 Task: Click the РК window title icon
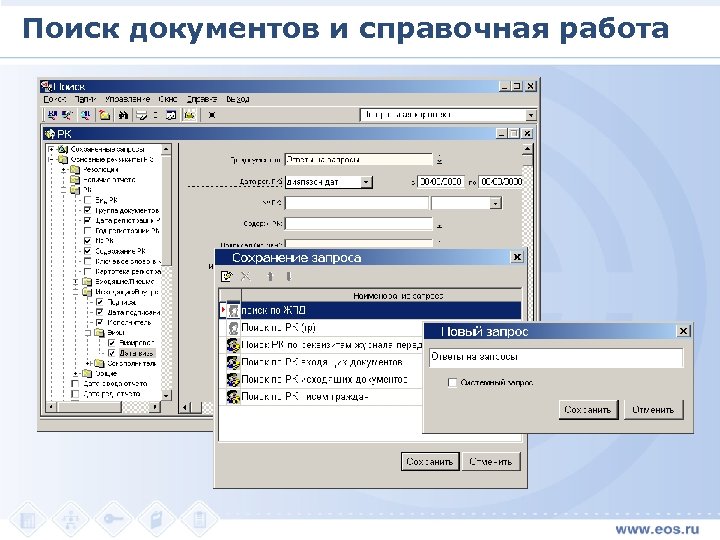[x=50, y=134]
